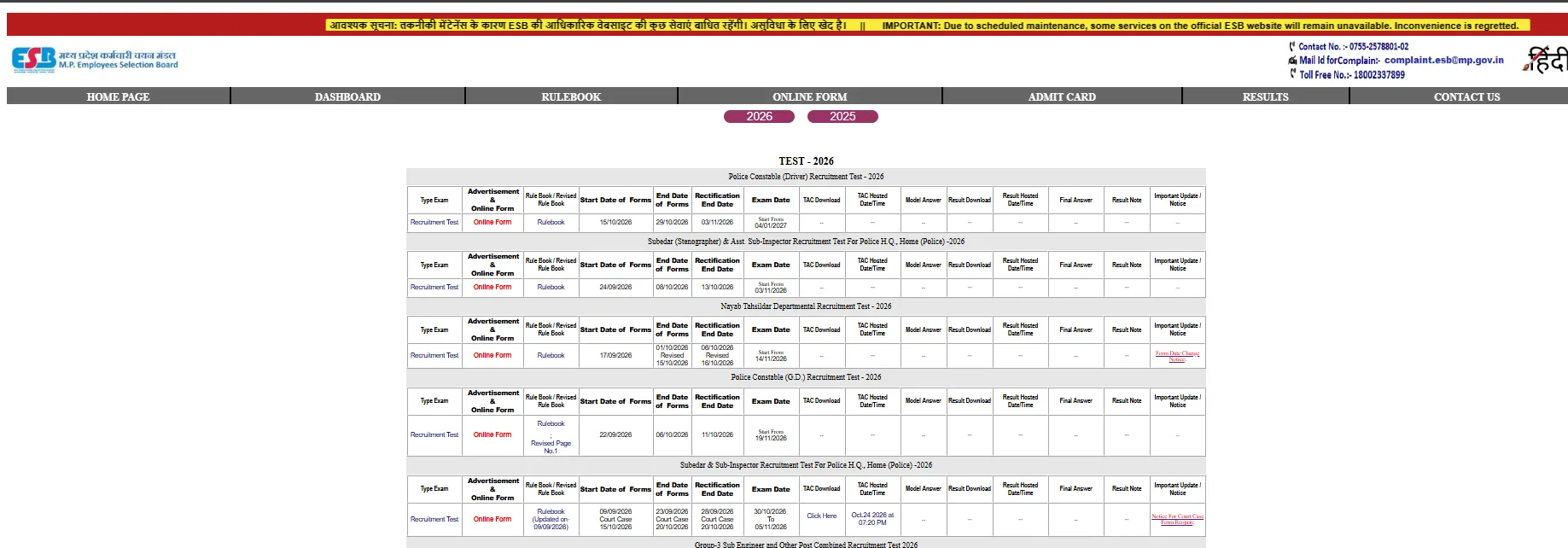Open the HOME PAGE menu

click(x=118, y=96)
